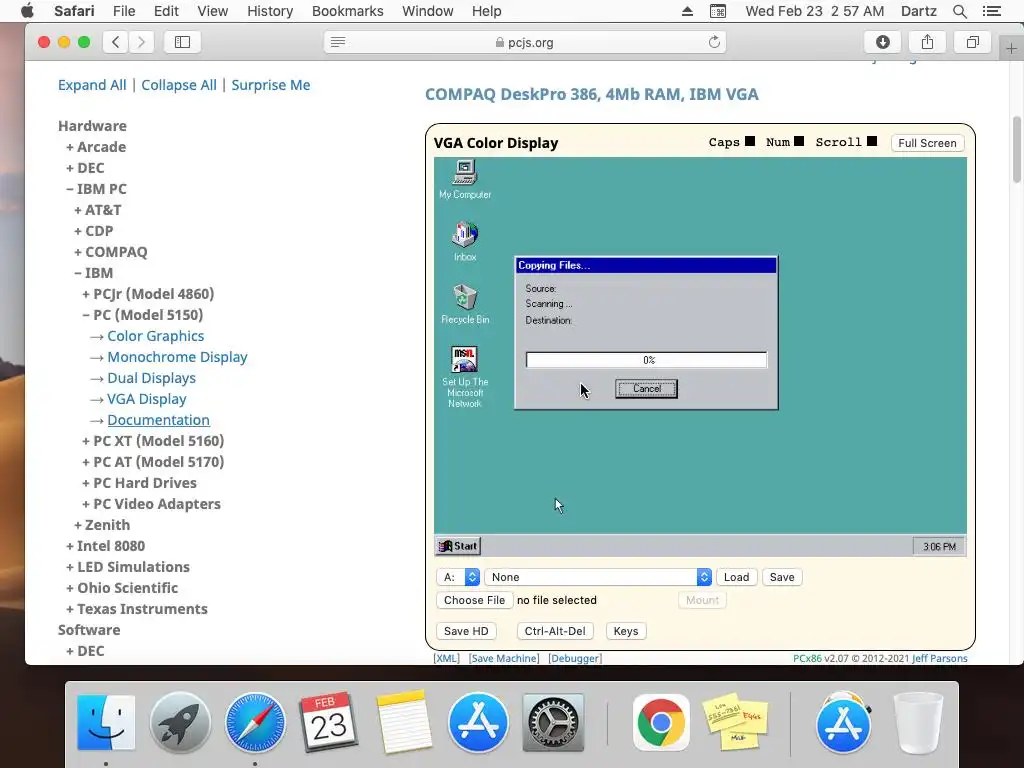Viewport: 1024px width, 768px height.
Task: Open Notes from the Dock
Action: click(404, 722)
